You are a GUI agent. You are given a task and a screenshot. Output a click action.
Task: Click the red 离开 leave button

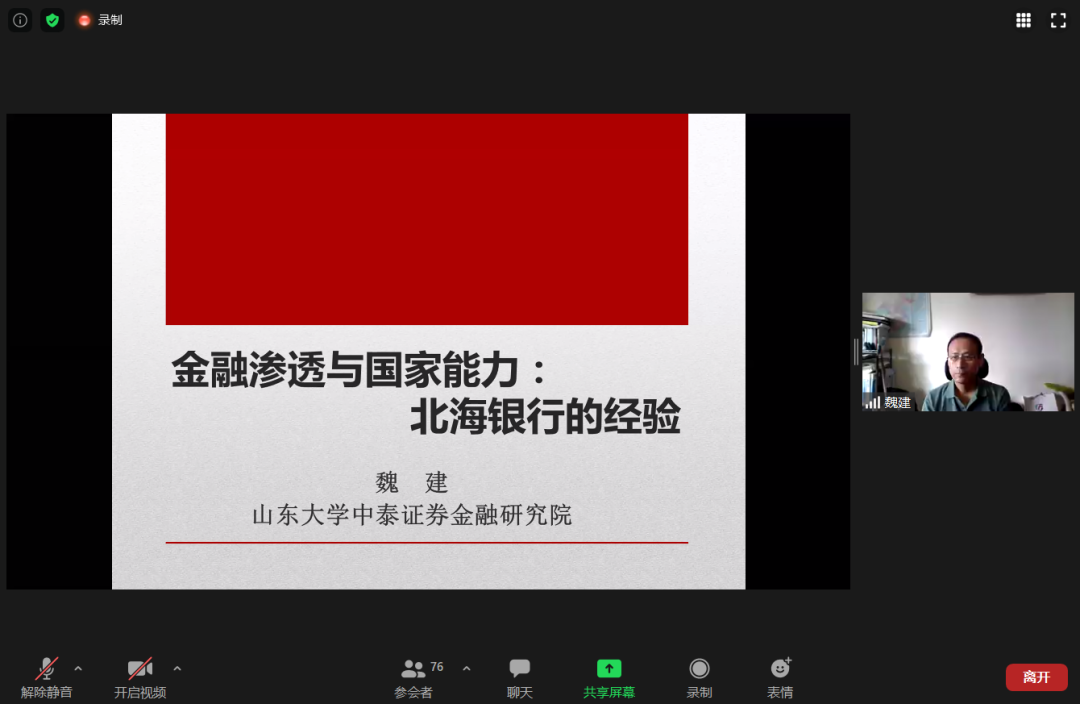click(1036, 677)
